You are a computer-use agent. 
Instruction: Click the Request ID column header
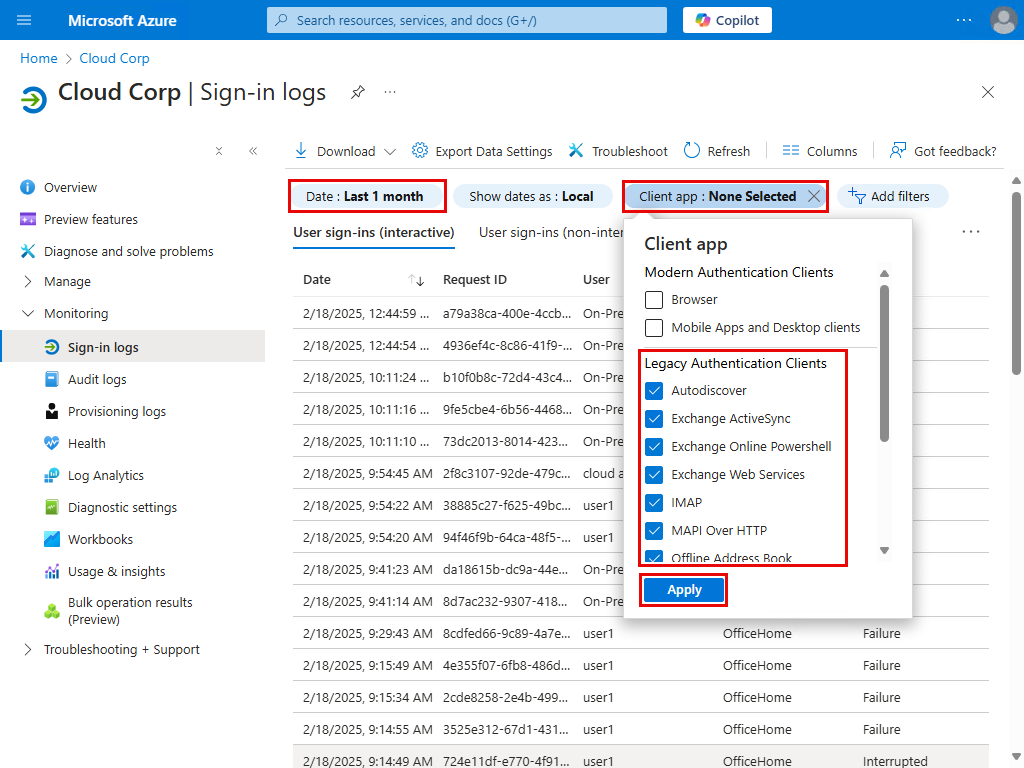tap(475, 280)
